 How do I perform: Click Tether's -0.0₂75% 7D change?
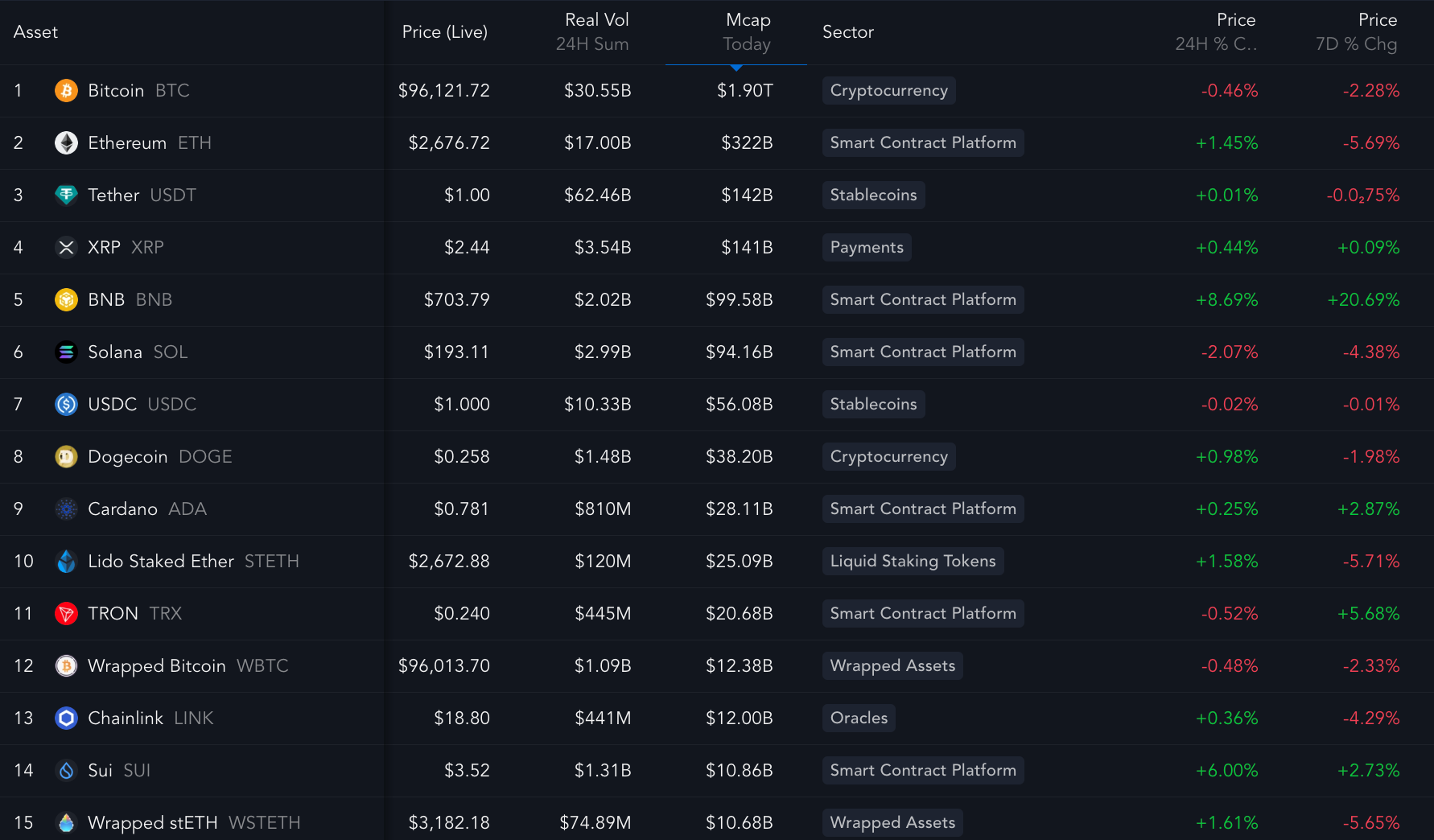tap(1363, 196)
